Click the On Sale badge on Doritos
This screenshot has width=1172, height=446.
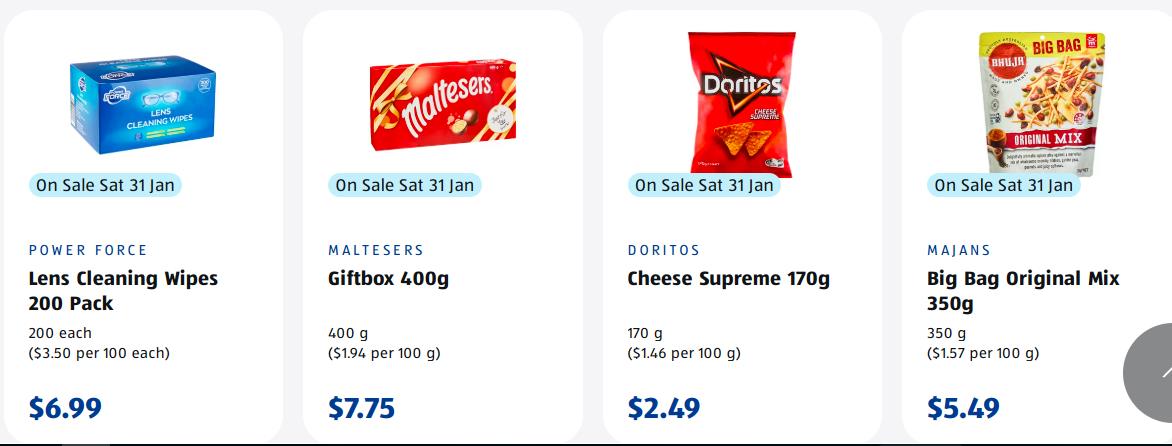704,185
